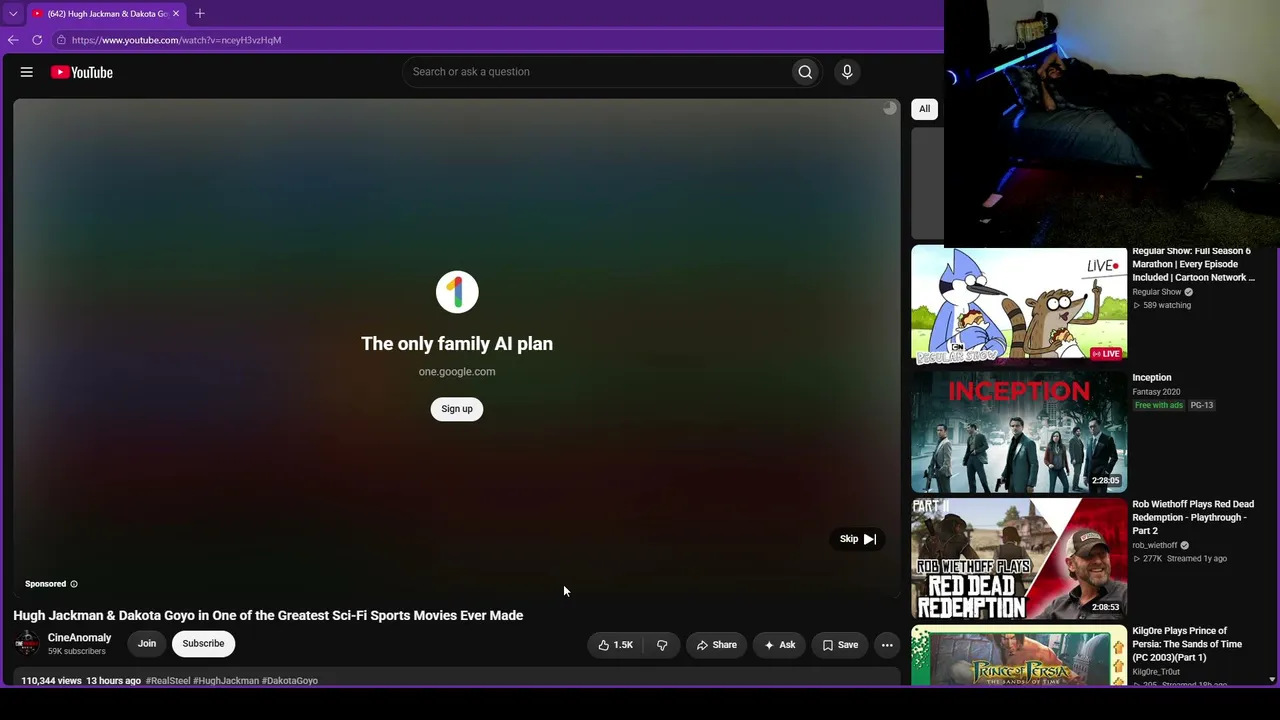Click the video title 'Hugh Jackman & Dakota Goyo...'
Screen dimensions: 1280x720
point(268,616)
